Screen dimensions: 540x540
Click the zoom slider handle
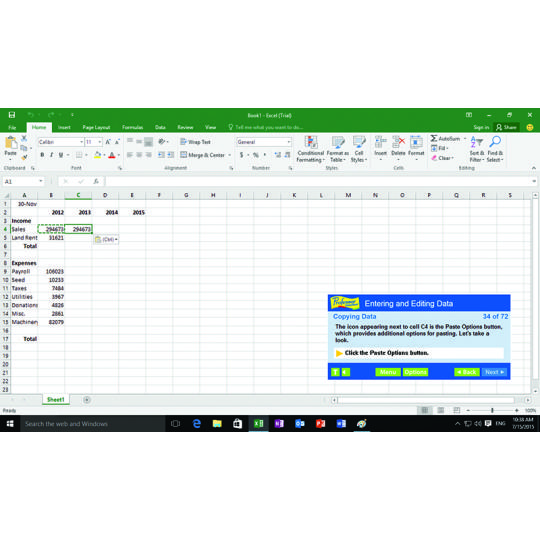pos(492,410)
